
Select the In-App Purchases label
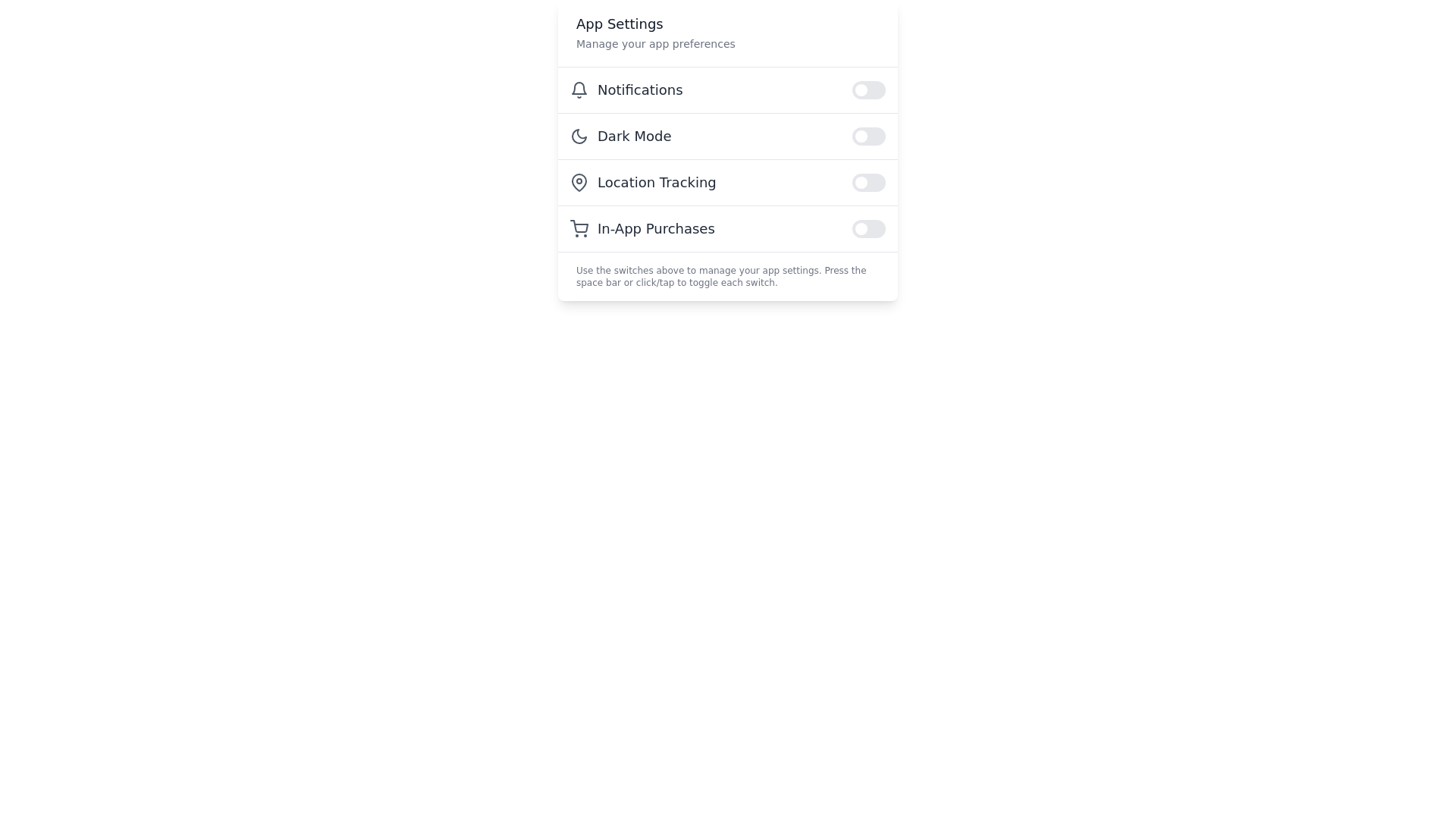(x=656, y=229)
